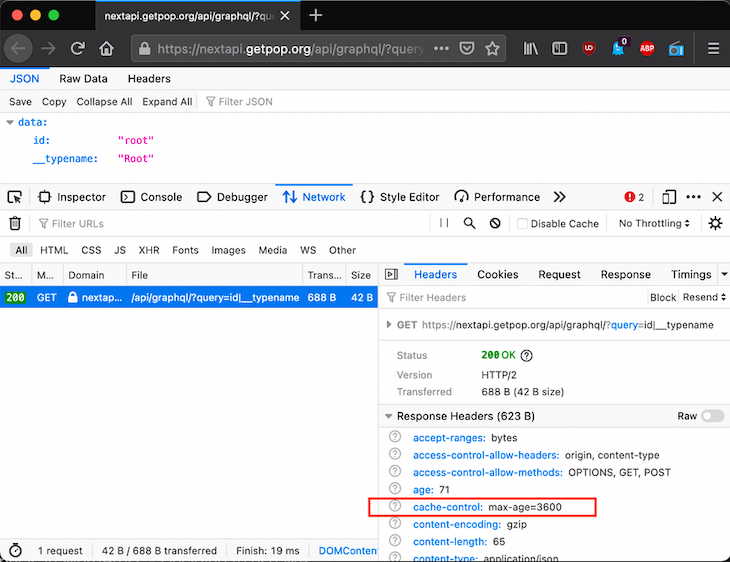Toggle the sidebar icon in the toolbar
The height and width of the screenshot is (562, 730).
[559, 48]
